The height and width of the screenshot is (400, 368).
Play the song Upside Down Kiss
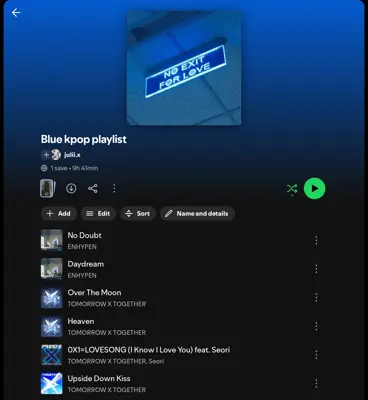[99, 379]
